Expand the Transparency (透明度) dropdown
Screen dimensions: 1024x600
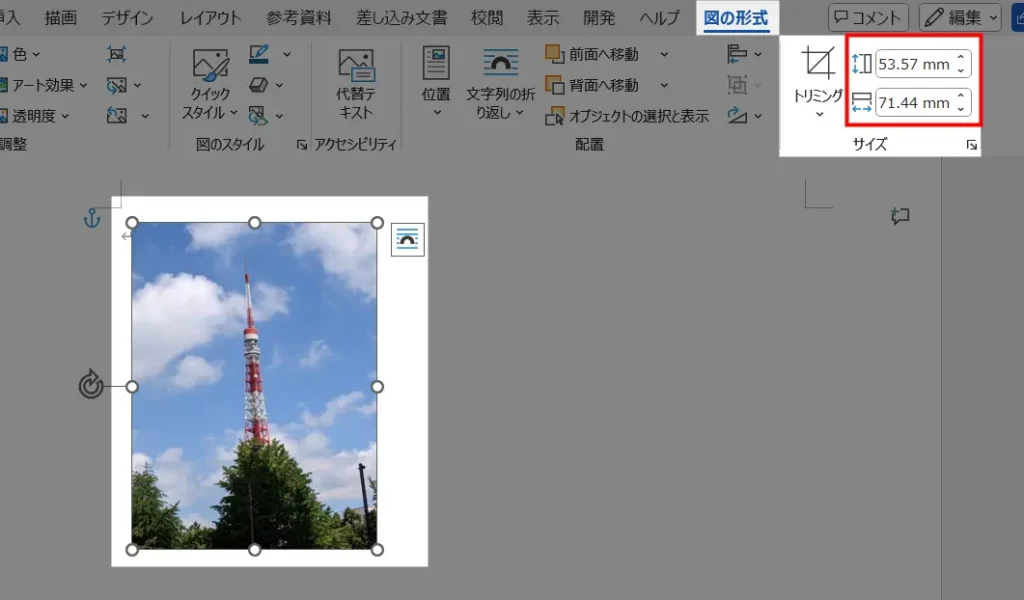point(40,116)
